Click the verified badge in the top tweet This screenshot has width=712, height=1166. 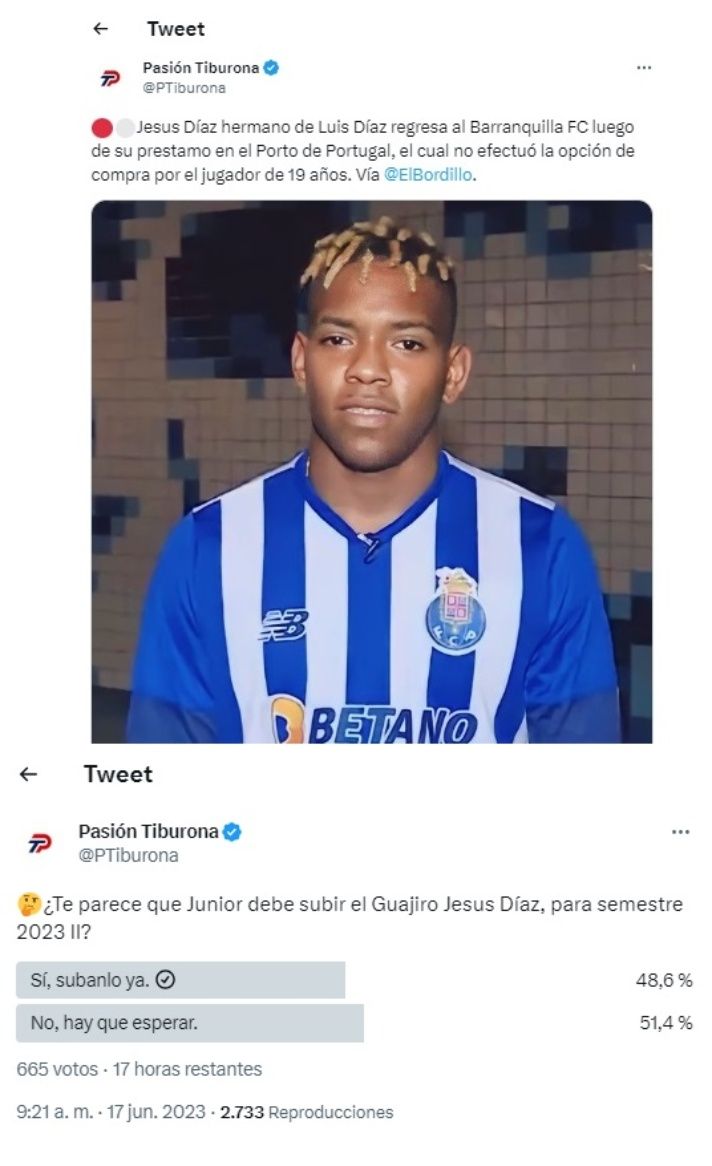click(272, 68)
